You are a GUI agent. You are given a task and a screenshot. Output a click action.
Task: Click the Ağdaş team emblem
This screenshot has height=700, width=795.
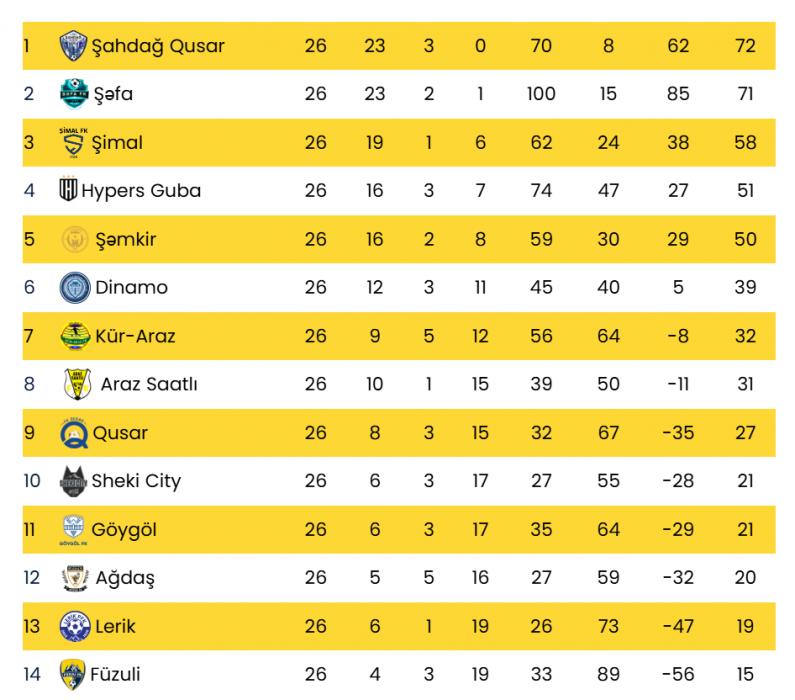pos(76,578)
